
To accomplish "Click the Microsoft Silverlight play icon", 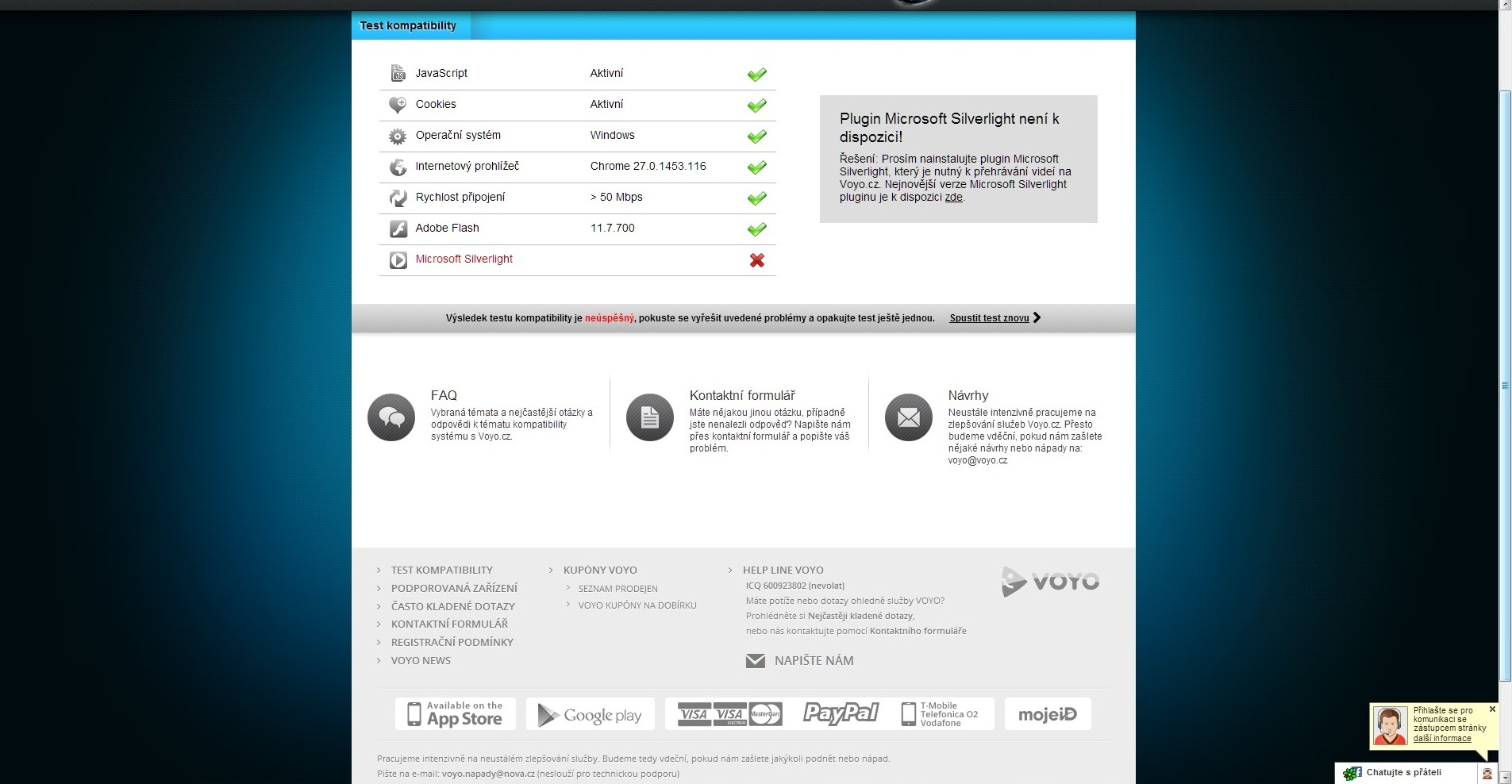I will point(398,259).
